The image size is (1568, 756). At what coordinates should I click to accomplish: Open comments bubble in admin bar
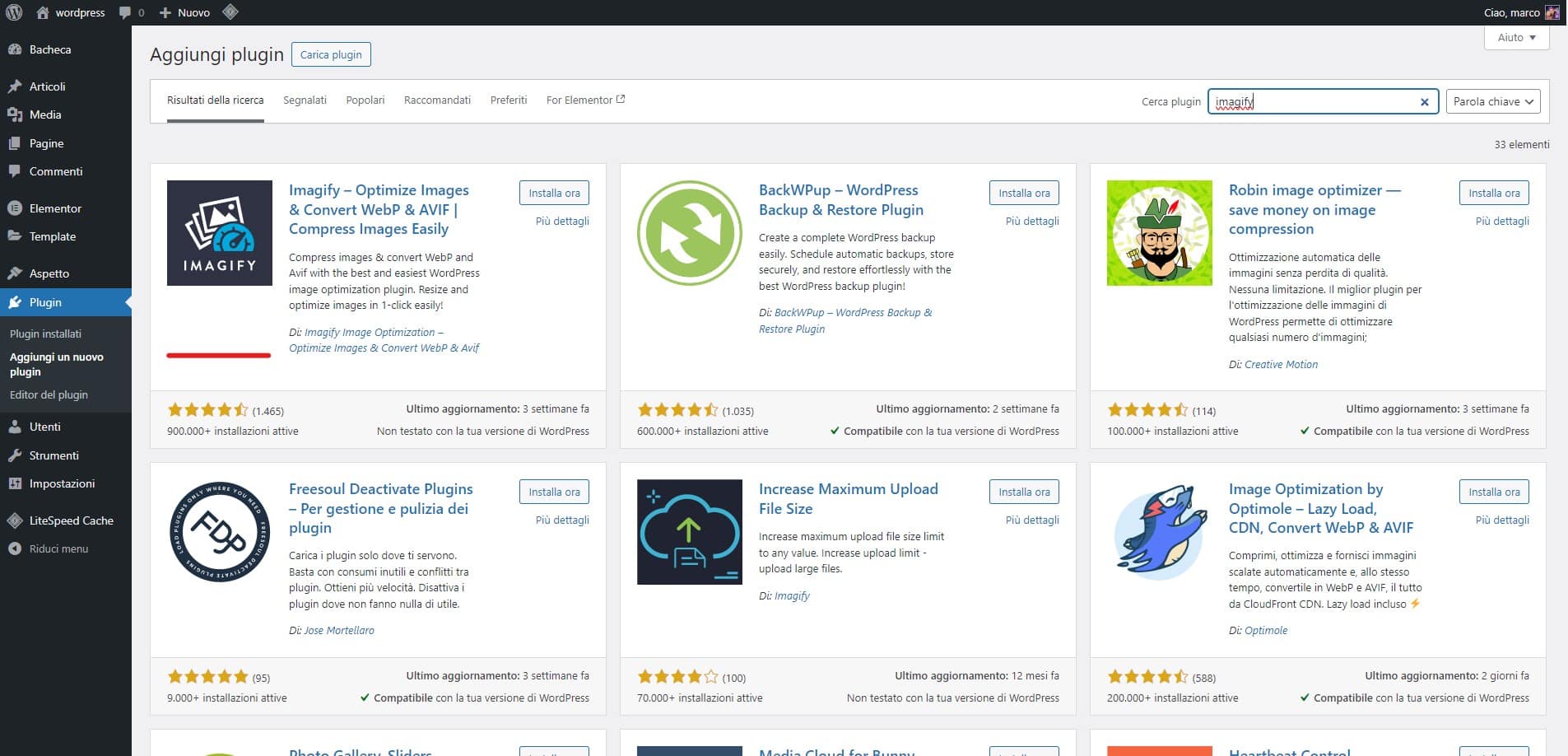point(131,12)
